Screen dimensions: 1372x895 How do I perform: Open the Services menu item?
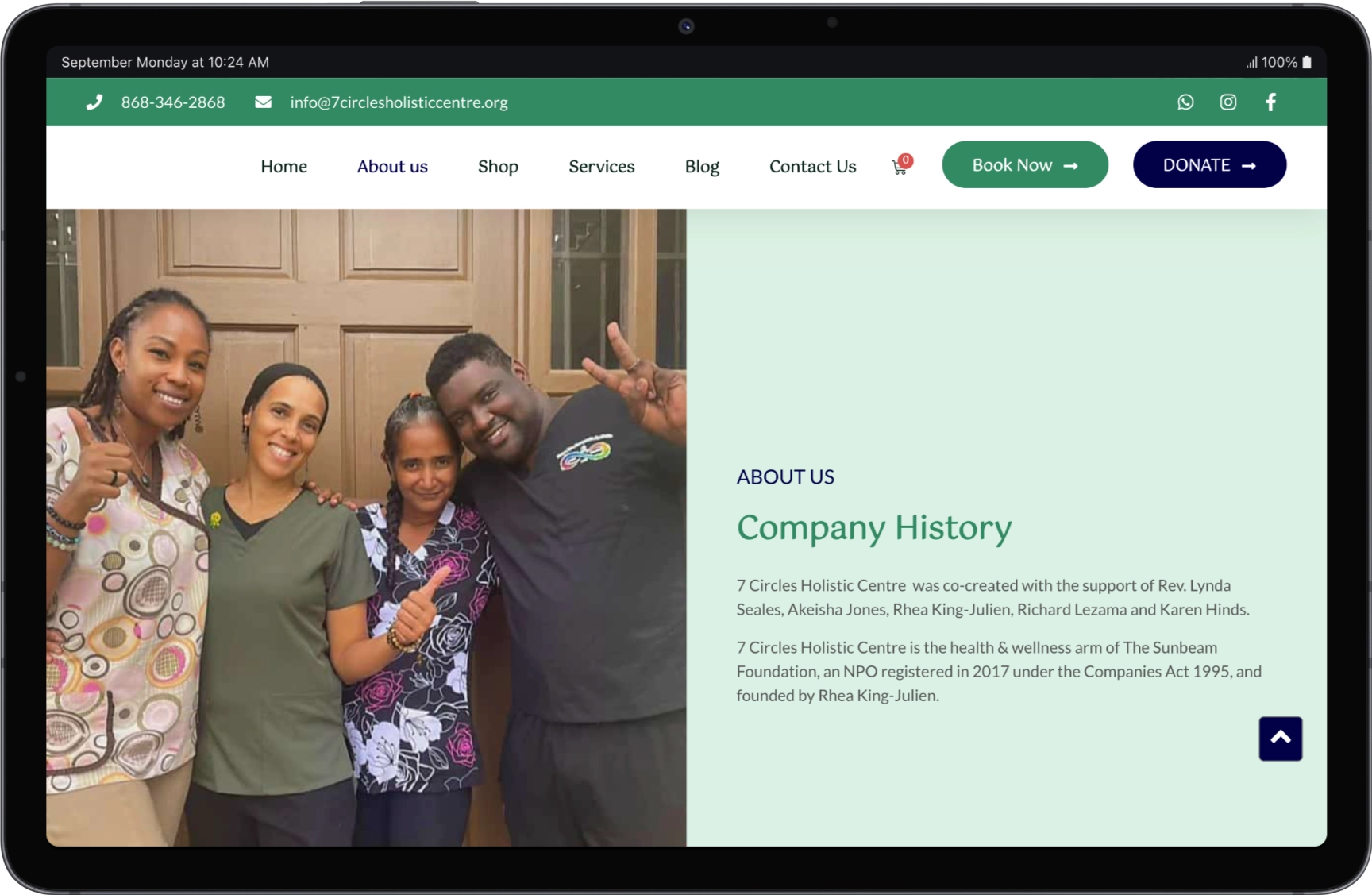click(x=602, y=167)
